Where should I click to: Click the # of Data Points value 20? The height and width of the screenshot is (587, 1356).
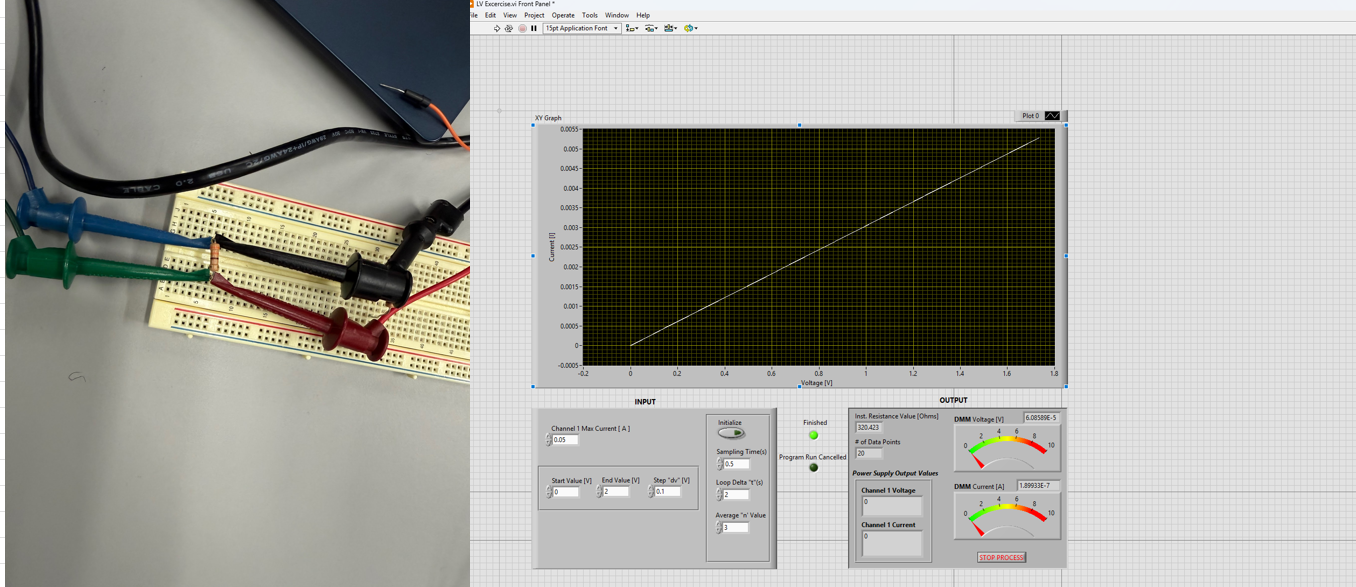tap(869, 453)
